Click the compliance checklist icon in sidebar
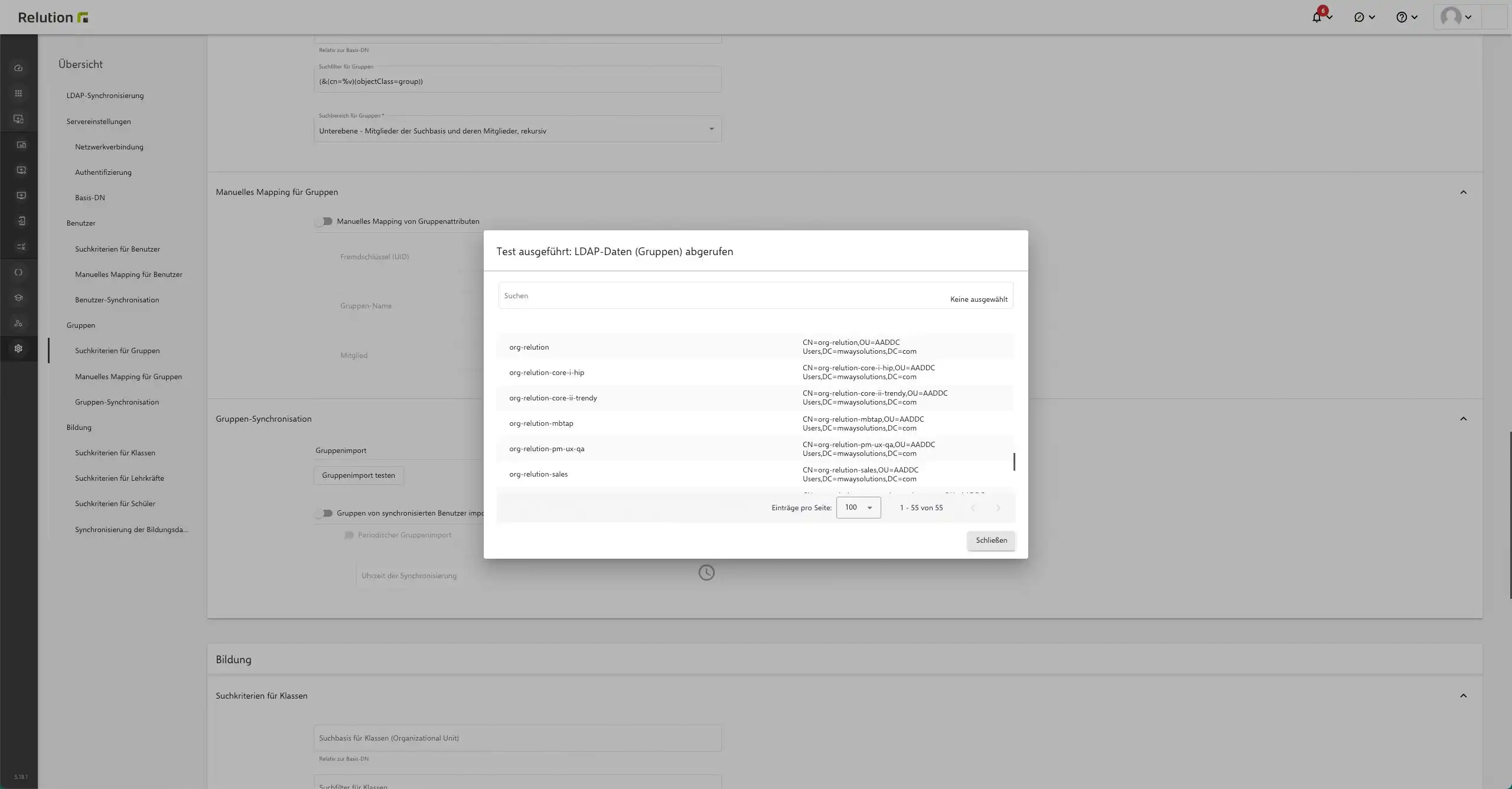The height and width of the screenshot is (789, 1512). 21,246
